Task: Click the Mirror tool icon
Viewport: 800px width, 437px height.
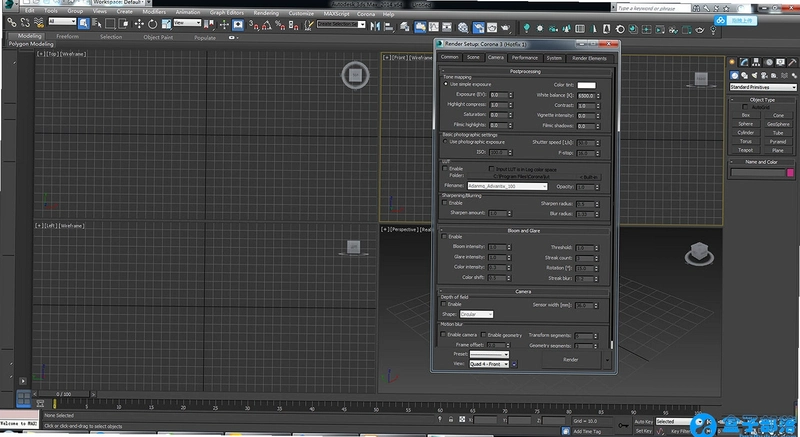Action: click(x=375, y=26)
